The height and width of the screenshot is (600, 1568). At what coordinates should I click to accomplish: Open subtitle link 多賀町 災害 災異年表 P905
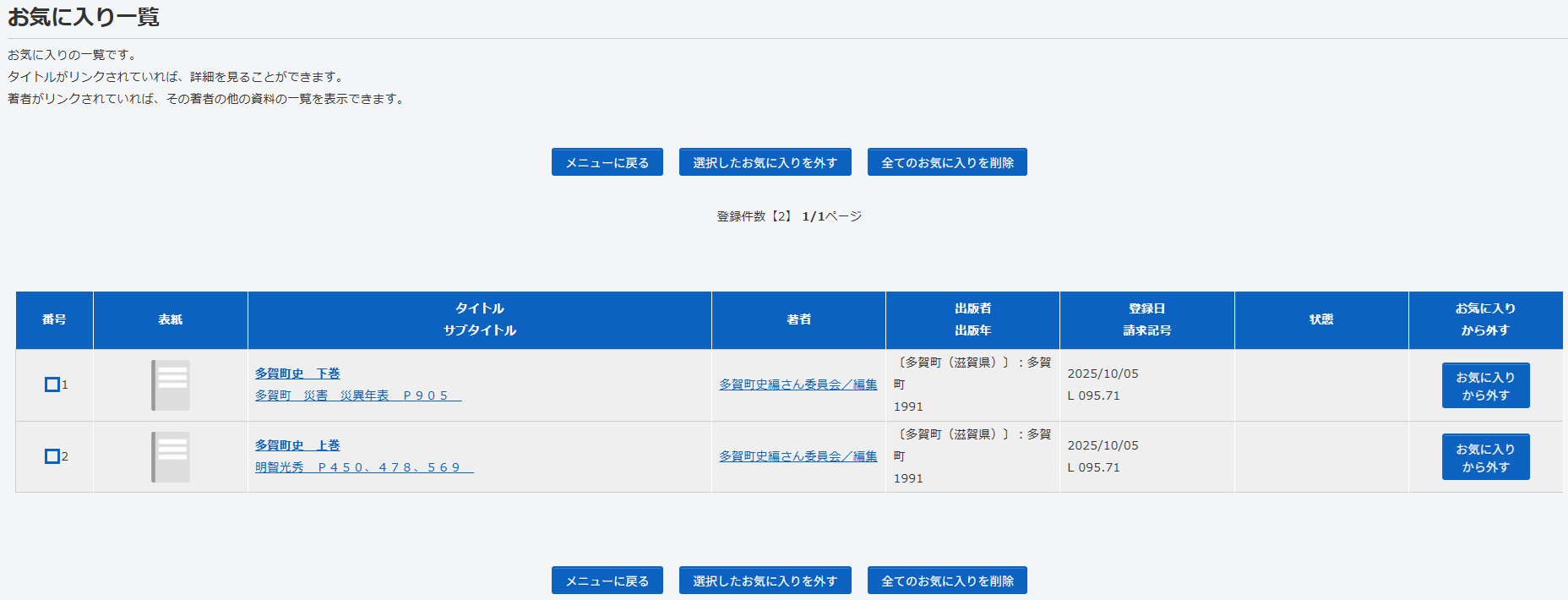tap(358, 395)
